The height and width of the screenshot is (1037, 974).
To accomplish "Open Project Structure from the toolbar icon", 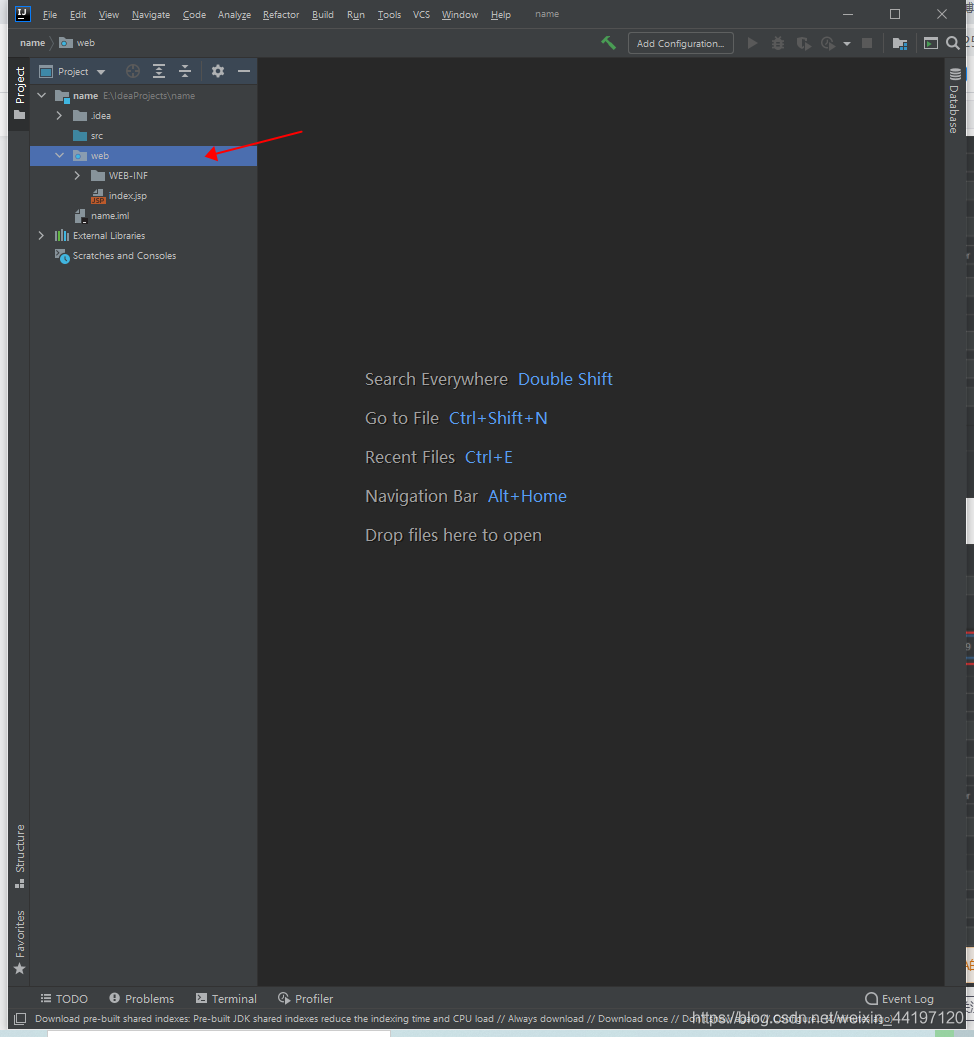I will click(900, 43).
